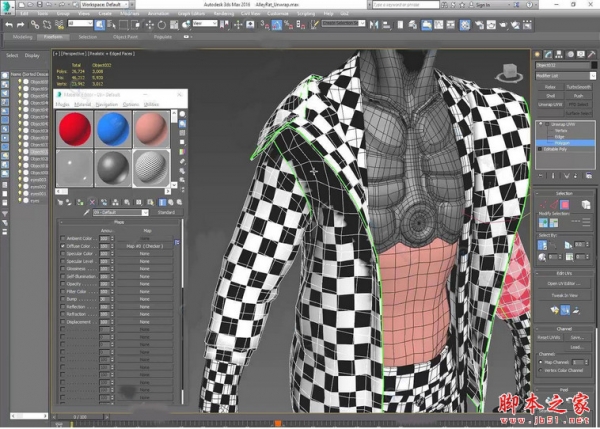This screenshot has width=600, height=429.
Task: Toggle the Diffuse Color map checkbox
Action: pos(61,245)
